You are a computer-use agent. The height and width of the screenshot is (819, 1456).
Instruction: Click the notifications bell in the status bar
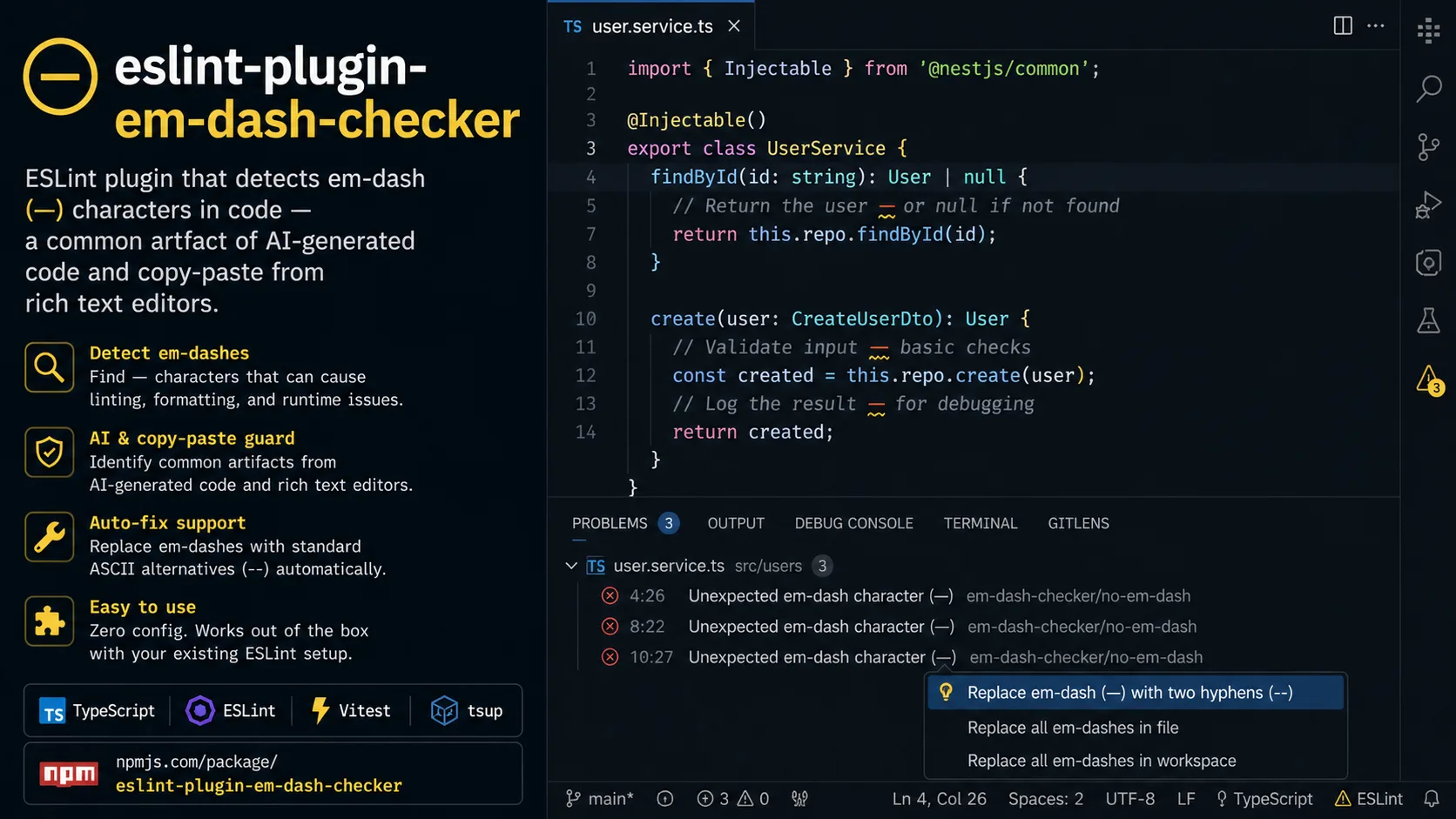tap(1432, 798)
